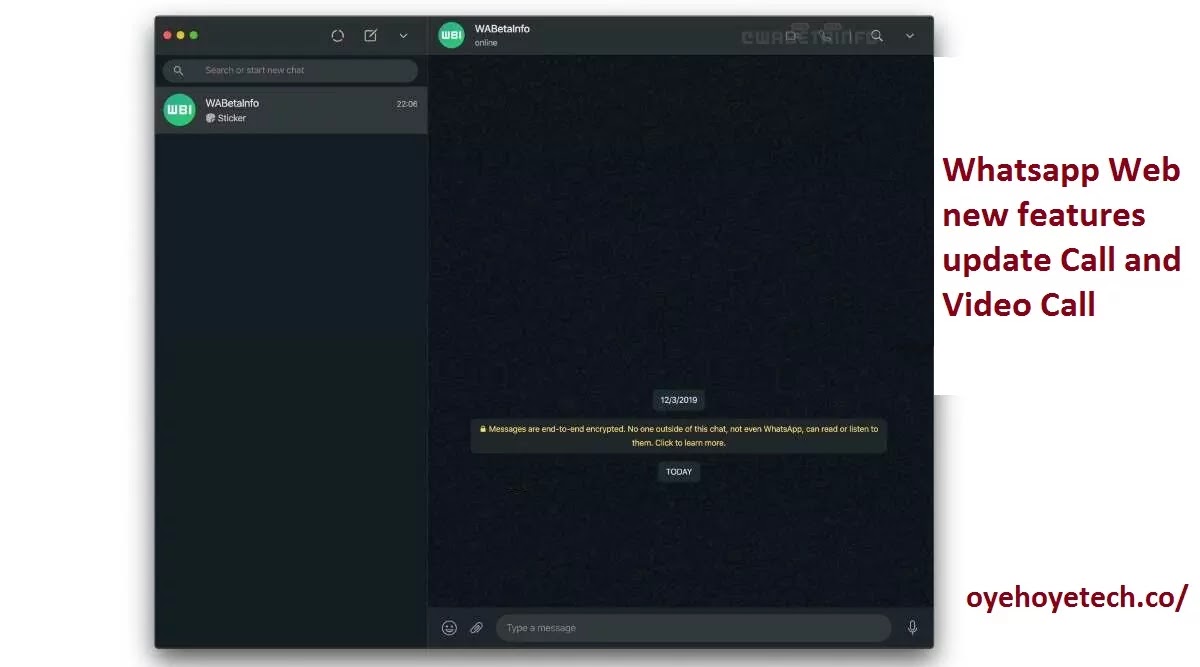Start a new chat with compose icon

[371, 35]
